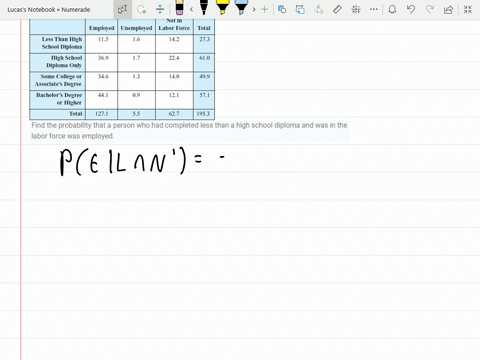Viewport: 480px width, 360px height.
Task: Click the 127.1 employed total cell
Action: (102, 114)
